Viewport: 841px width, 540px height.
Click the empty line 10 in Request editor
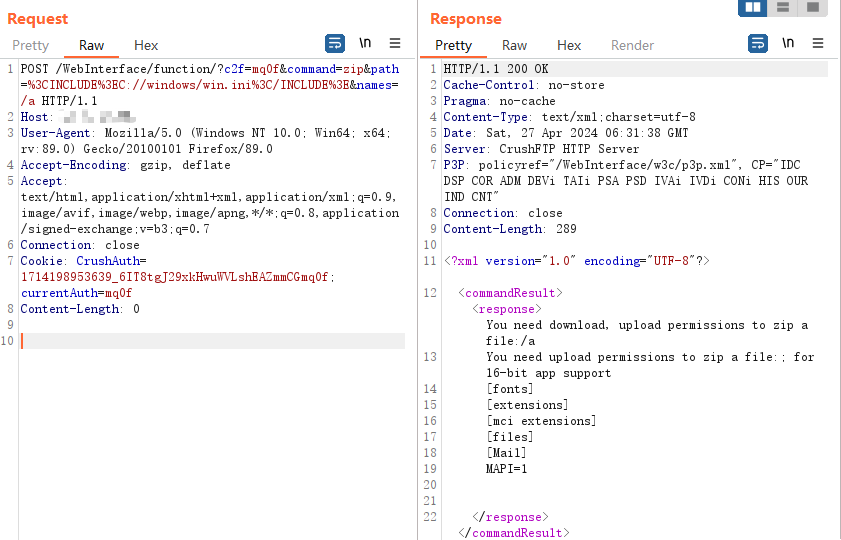pyautogui.click(x=212, y=341)
